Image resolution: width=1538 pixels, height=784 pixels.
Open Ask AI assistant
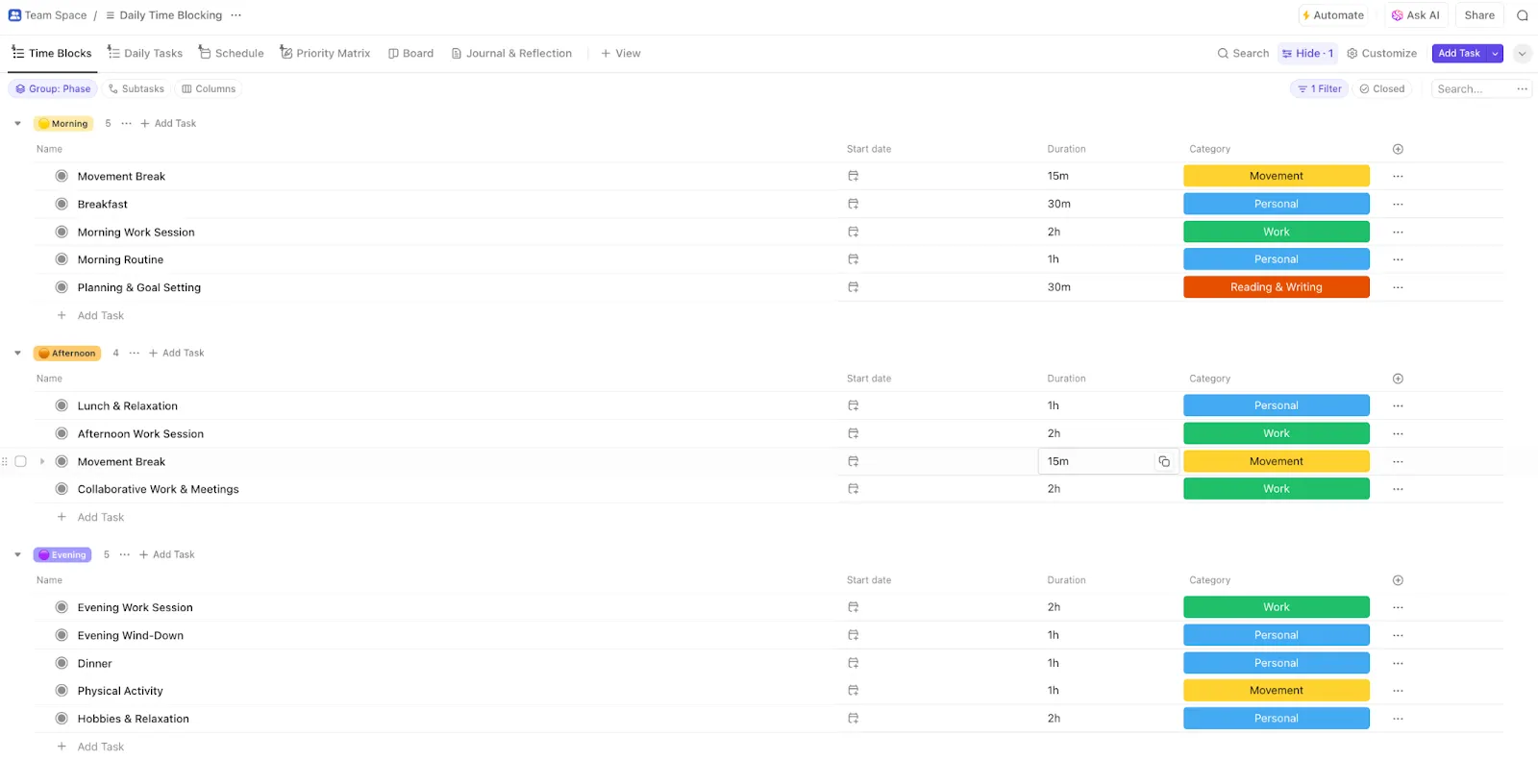tap(1415, 15)
